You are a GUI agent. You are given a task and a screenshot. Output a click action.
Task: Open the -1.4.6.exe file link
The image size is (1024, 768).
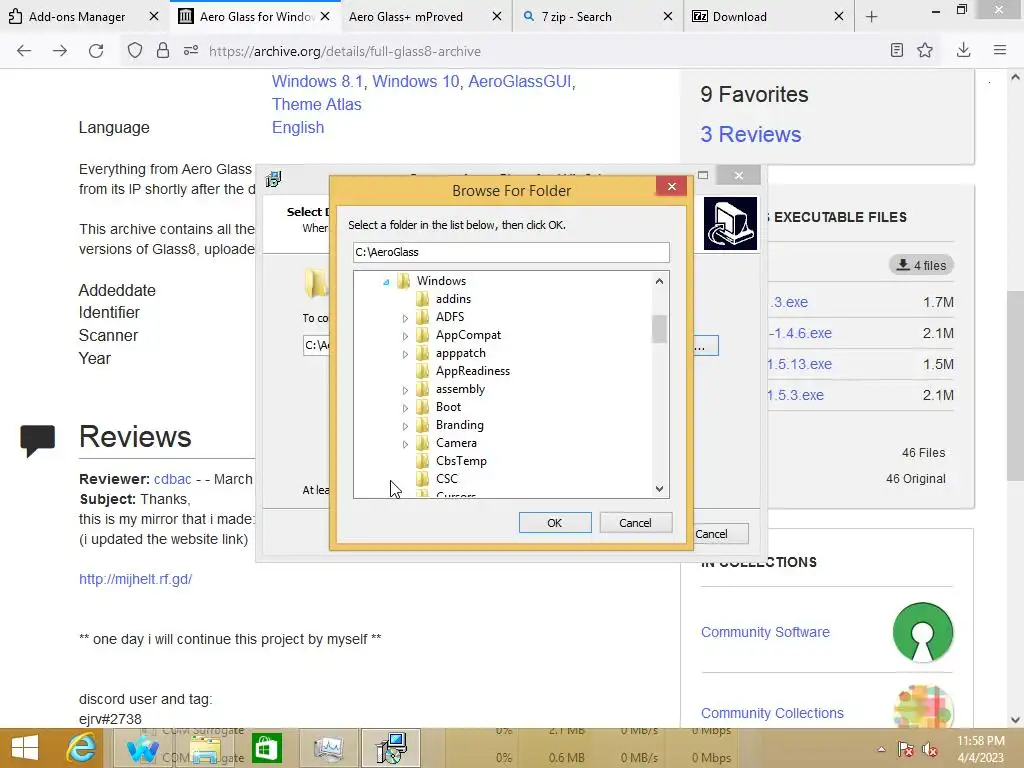coord(799,333)
